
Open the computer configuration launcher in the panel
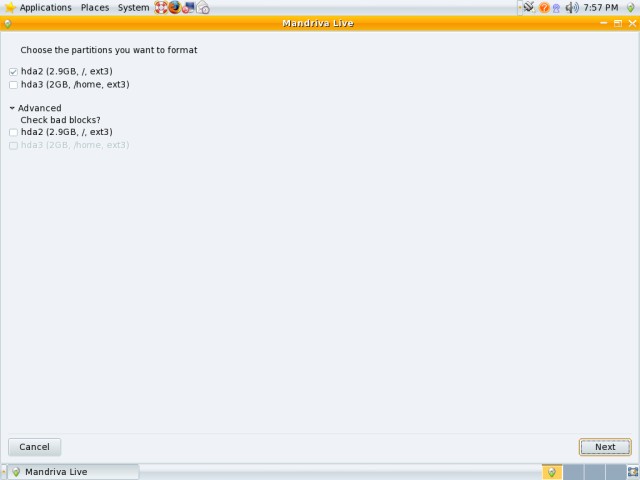coord(188,7)
